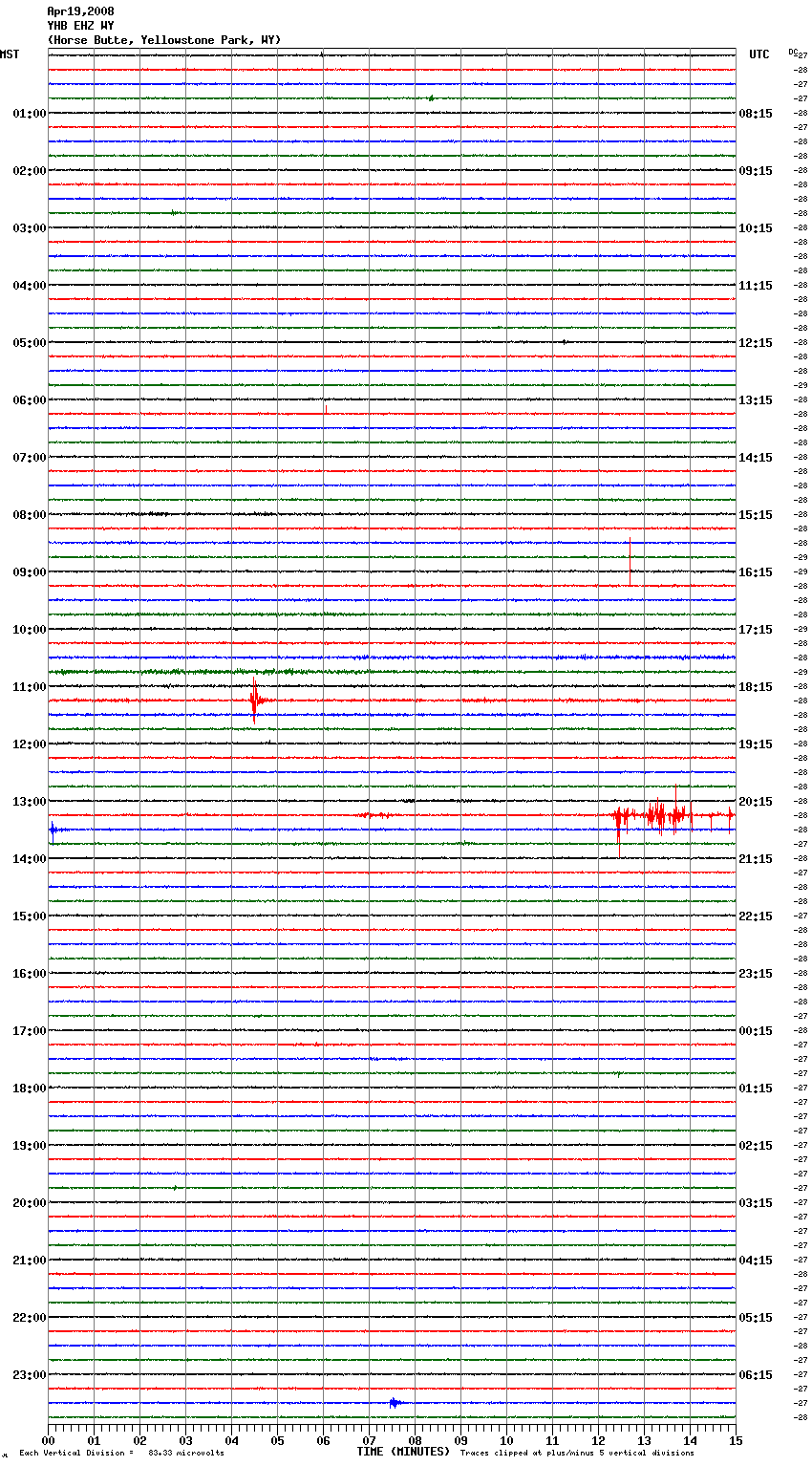Select the 17:00 MST row label

click(29, 1031)
